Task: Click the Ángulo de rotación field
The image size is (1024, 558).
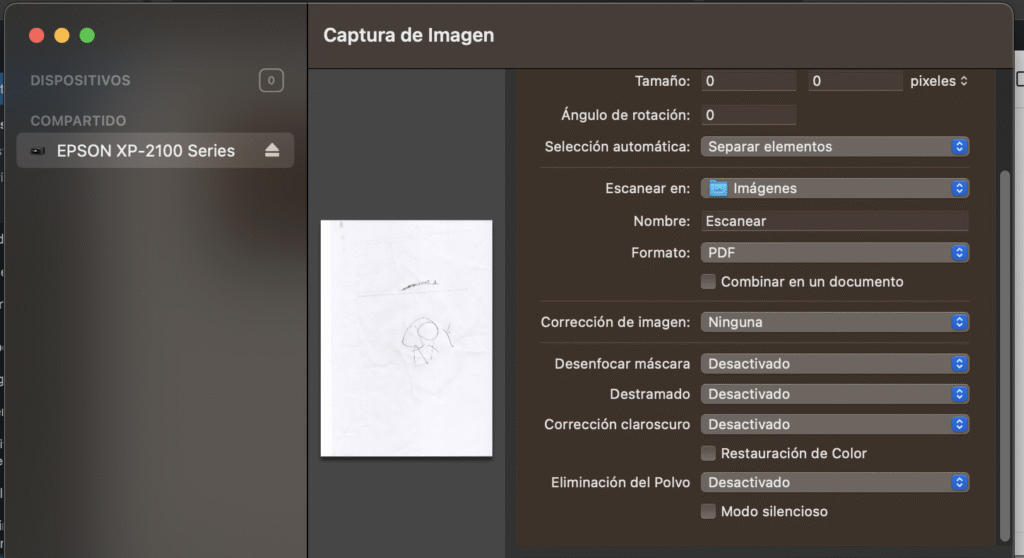Action: pyautogui.click(x=748, y=115)
